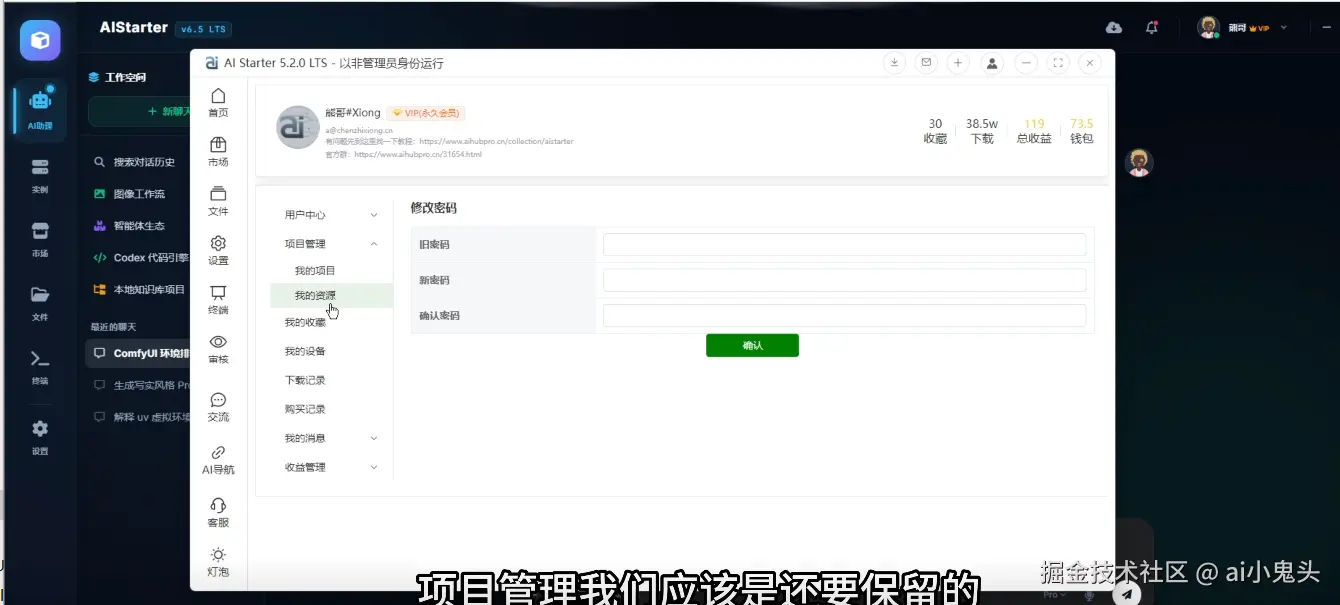Click the 灯泡 light bulb icon
The image size is (1340, 605).
click(x=218, y=562)
